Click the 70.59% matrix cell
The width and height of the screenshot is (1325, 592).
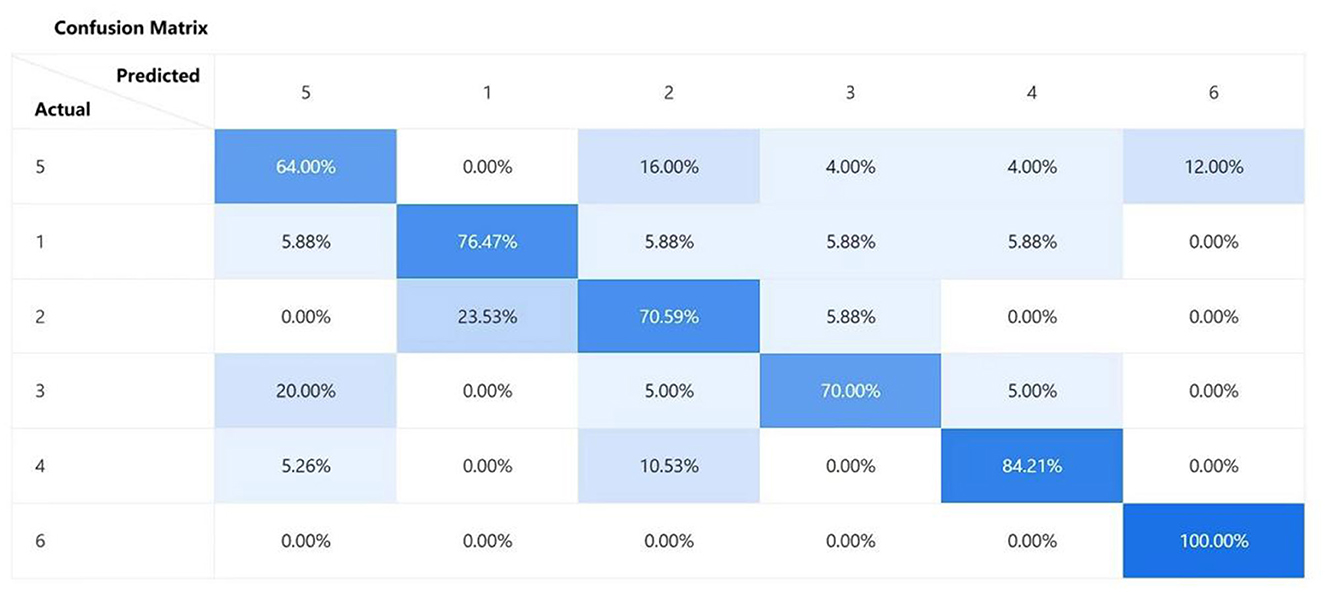tap(669, 317)
